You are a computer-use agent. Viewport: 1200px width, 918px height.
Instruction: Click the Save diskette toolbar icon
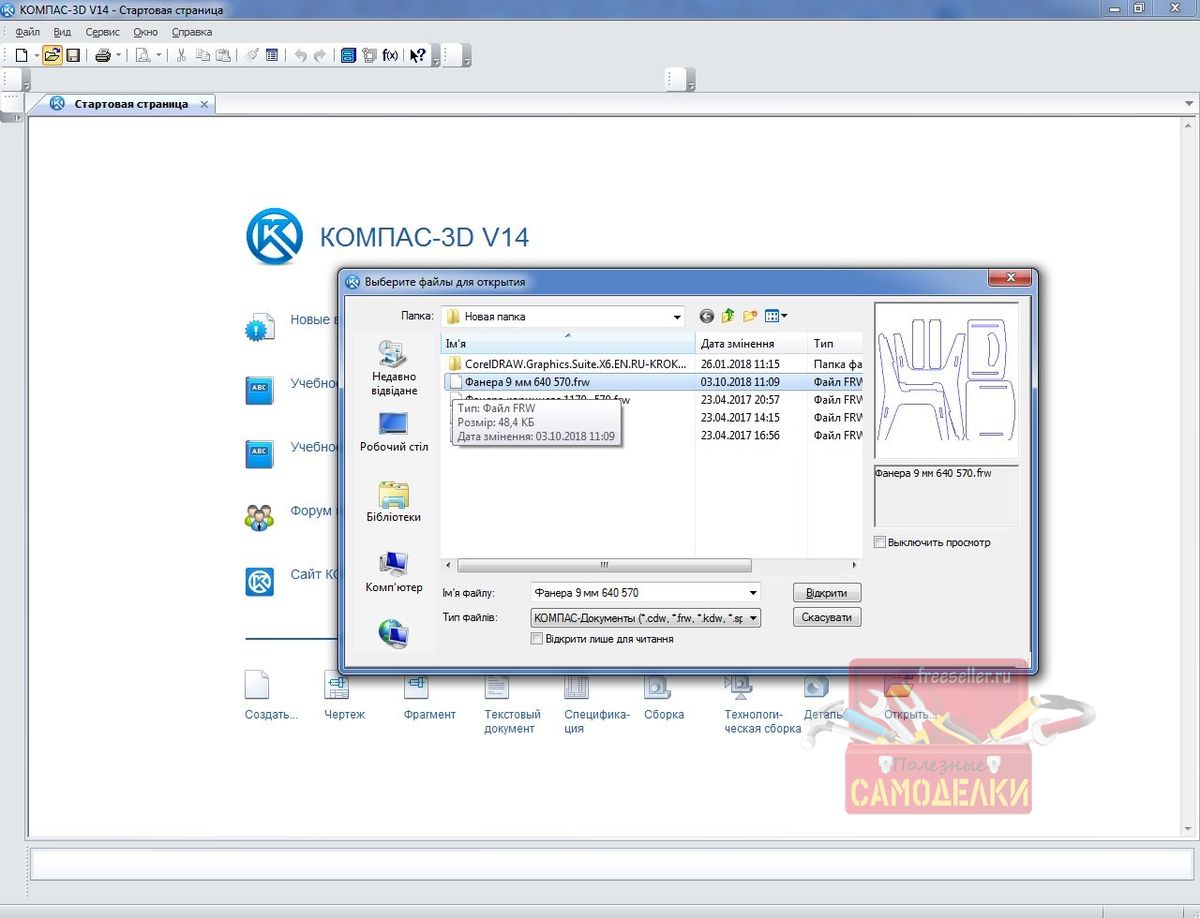point(73,56)
